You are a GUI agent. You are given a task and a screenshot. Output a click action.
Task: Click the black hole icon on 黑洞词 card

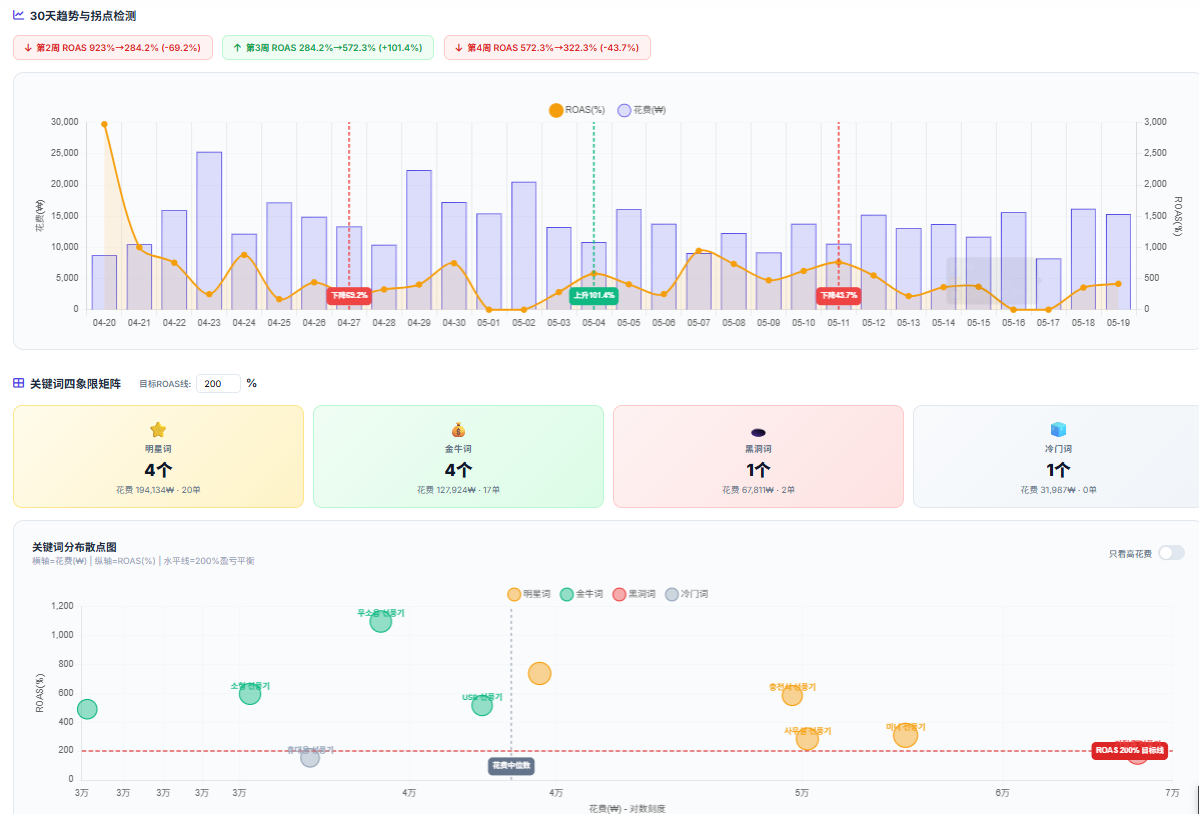759,433
